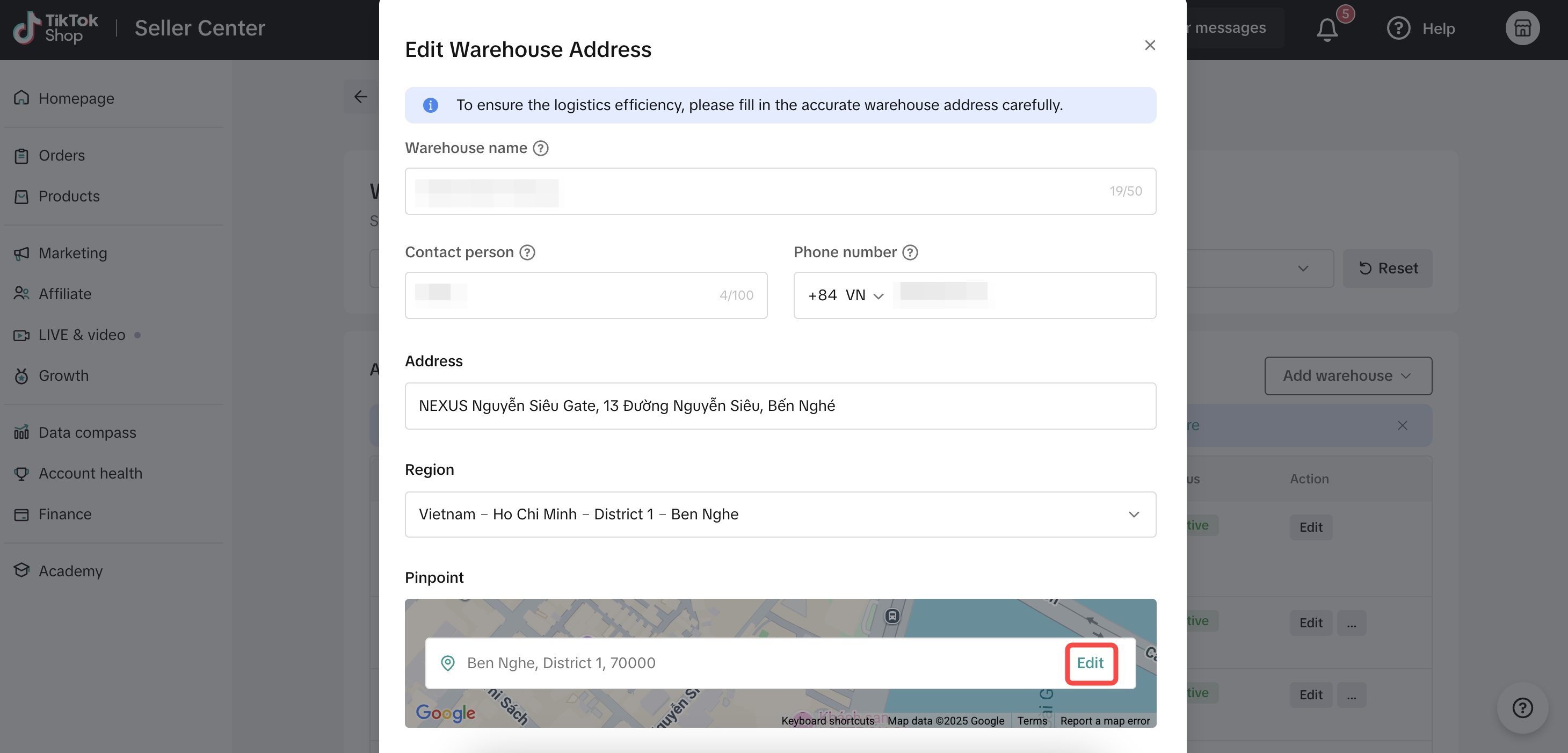Viewport: 1568px width, 753px height.
Task: Click the floating help button at bottom right
Action: (1522, 707)
